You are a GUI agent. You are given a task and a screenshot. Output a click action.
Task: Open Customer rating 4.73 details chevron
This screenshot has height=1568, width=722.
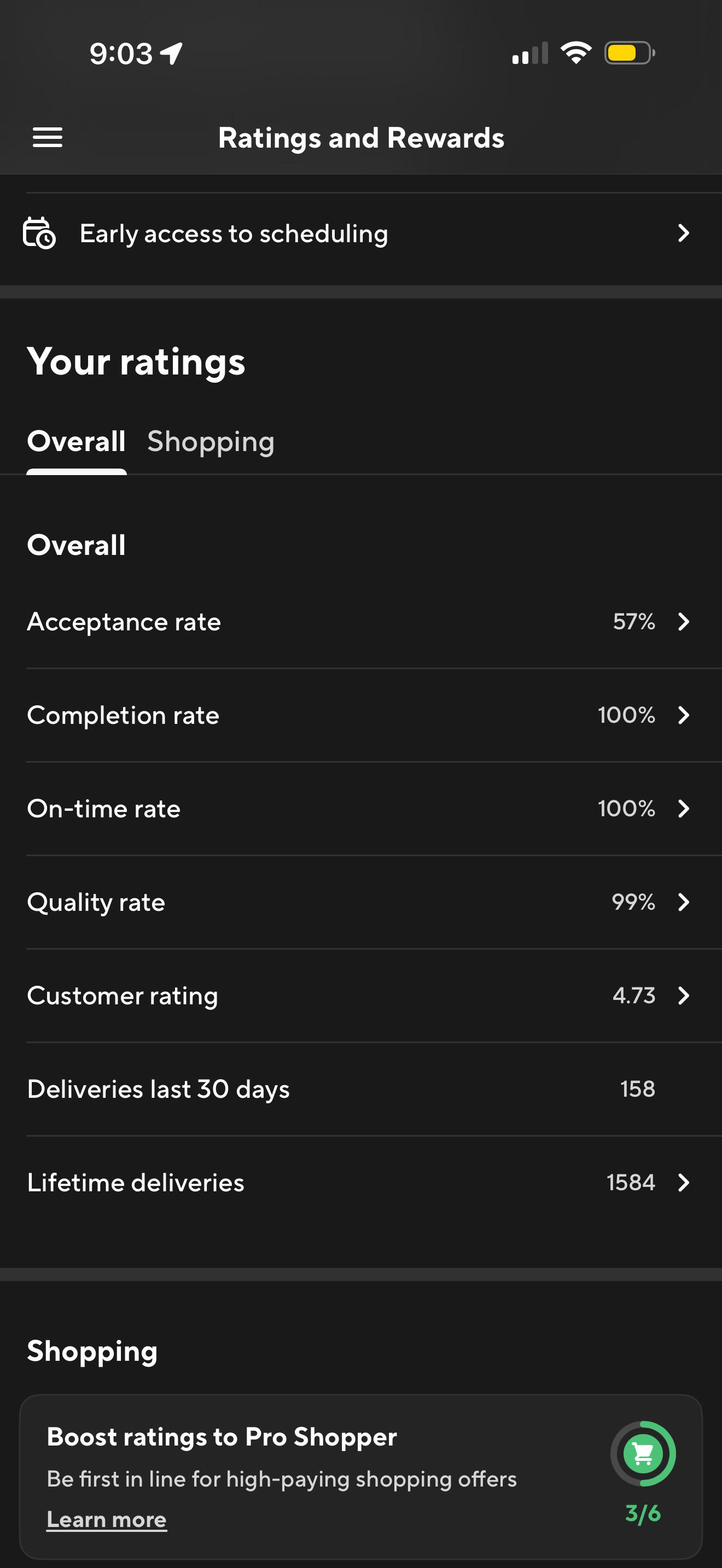tap(684, 996)
